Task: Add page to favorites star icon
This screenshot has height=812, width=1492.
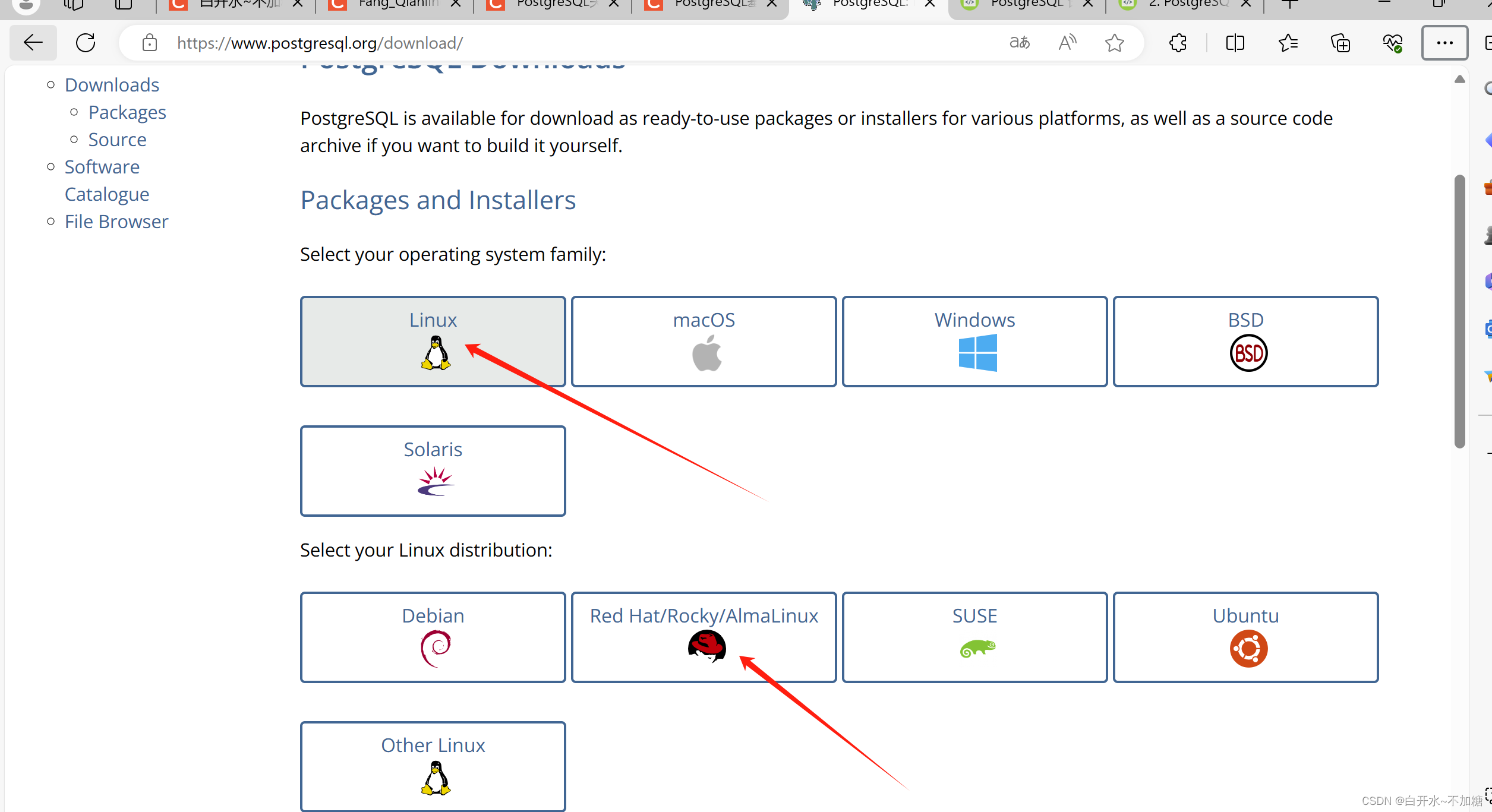Action: [x=1114, y=43]
